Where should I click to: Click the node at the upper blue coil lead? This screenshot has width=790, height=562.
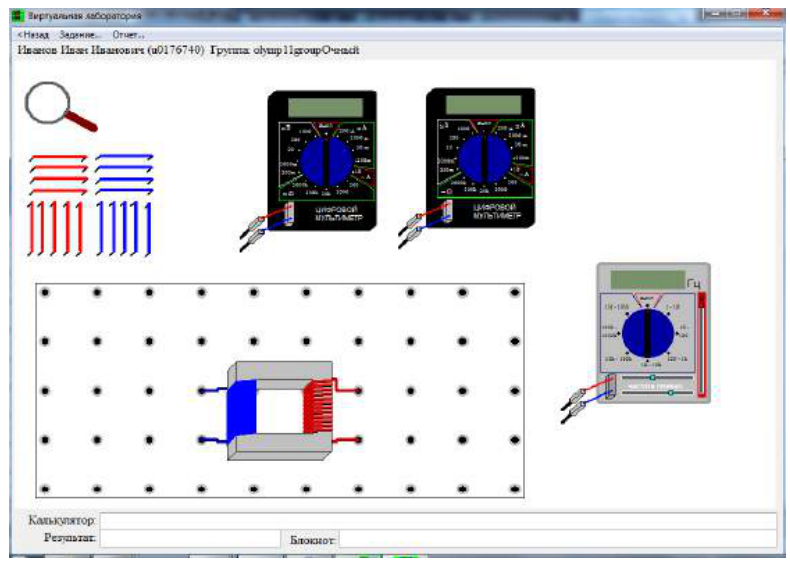tap(202, 391)
